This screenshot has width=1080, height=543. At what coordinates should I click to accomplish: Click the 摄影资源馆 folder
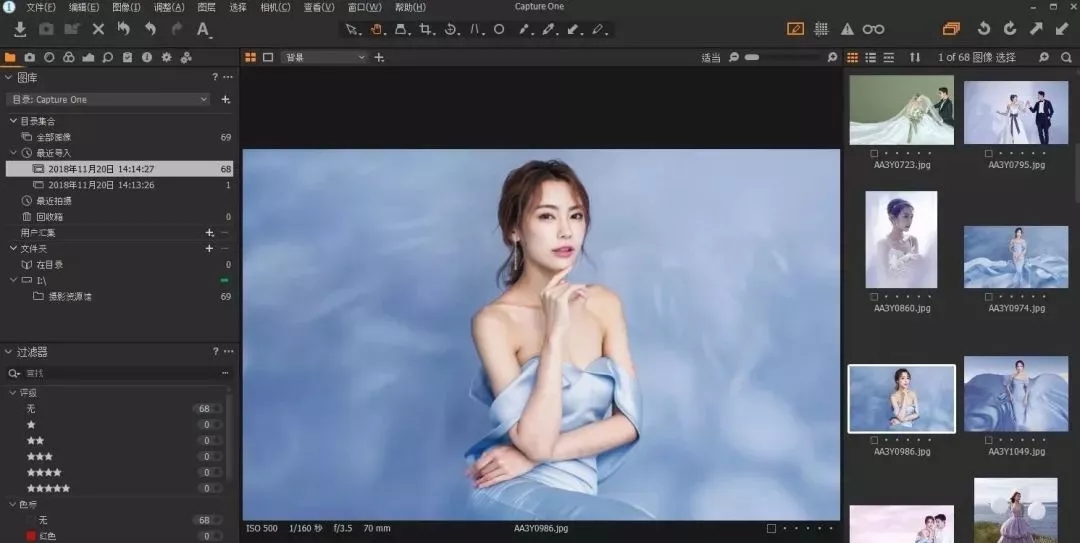point(70,297)
